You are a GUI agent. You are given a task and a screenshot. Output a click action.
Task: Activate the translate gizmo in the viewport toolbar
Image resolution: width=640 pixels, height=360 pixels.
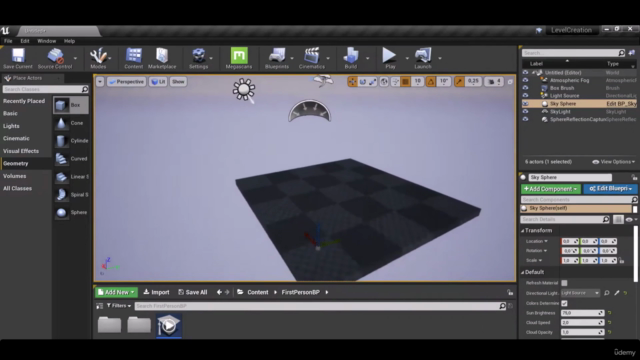[x=352, y=82]
